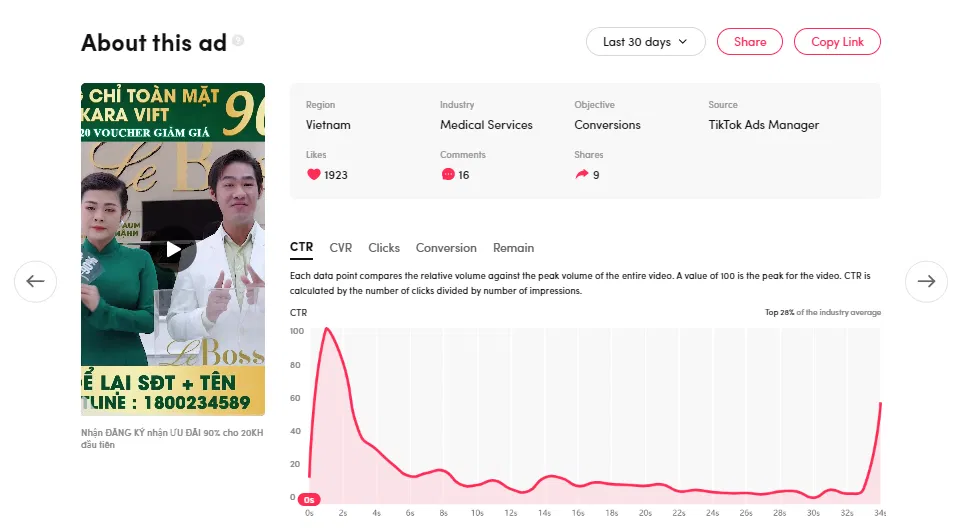Viewport: 968px width, 531px height.
Task: Open the Last 30 days dropdown
Action: click(x=645, y=42)
